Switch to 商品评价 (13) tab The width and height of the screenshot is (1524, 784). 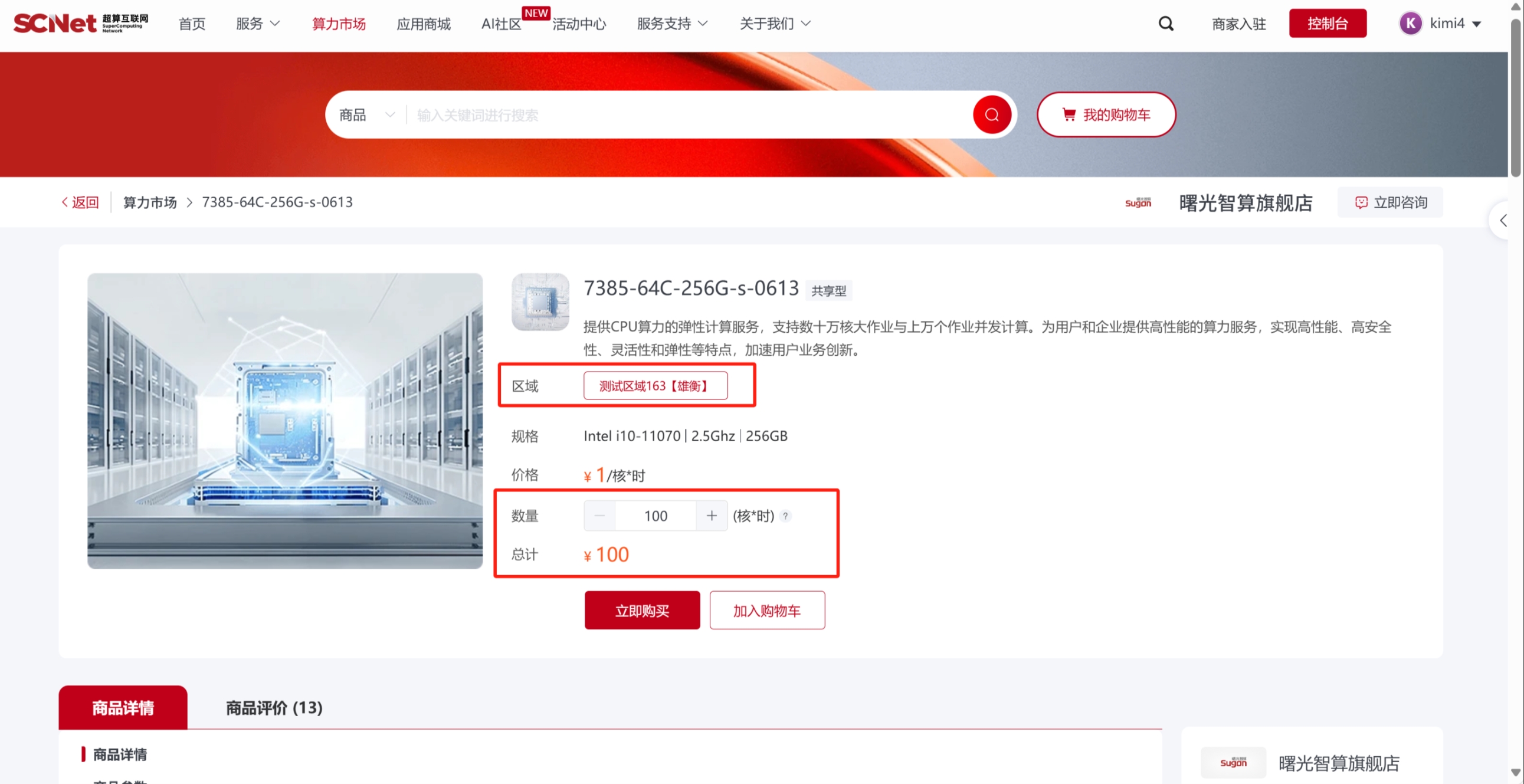coord(274,708)
